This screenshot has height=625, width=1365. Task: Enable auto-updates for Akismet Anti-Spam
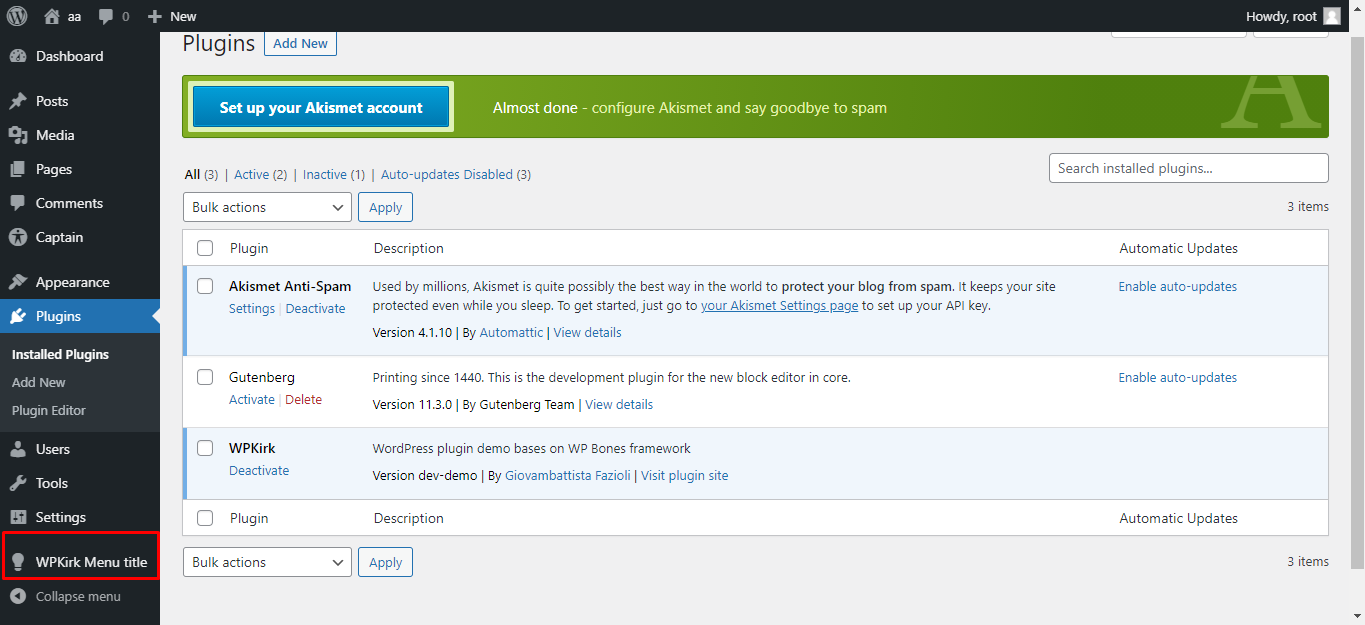pos(1177,286)
